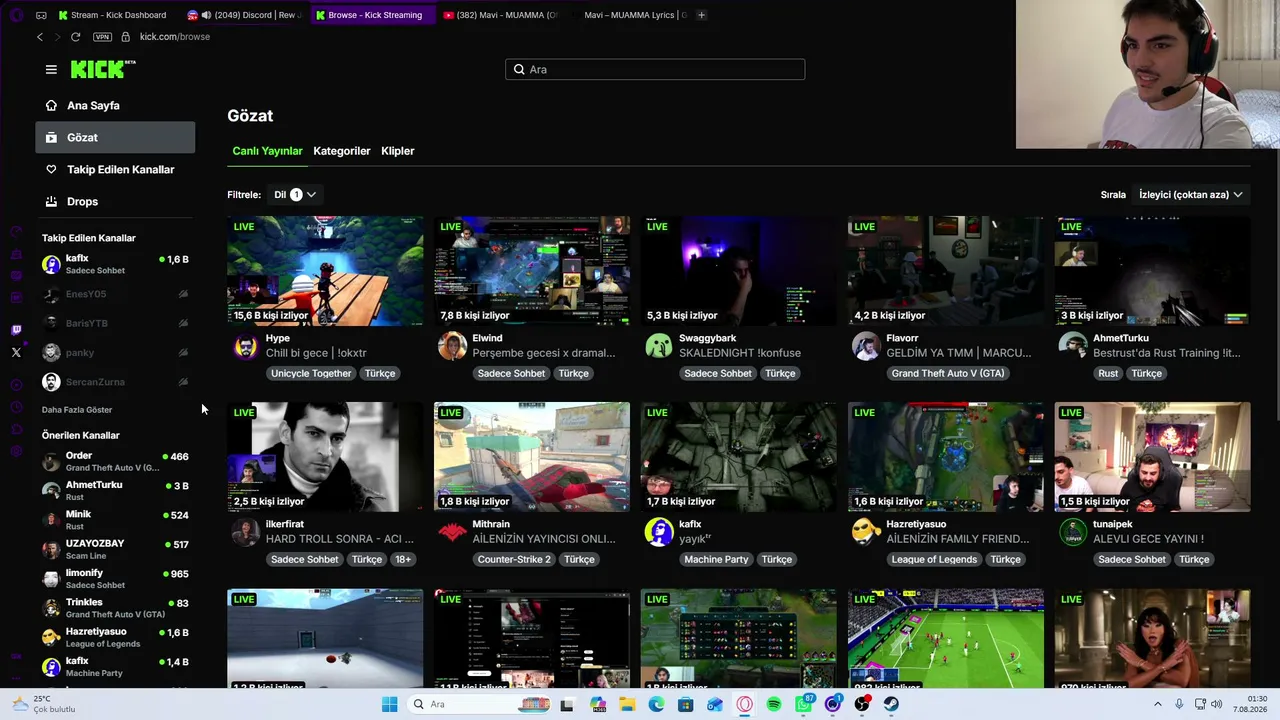Open Steam from the taskbar

[x=891, y=704]
